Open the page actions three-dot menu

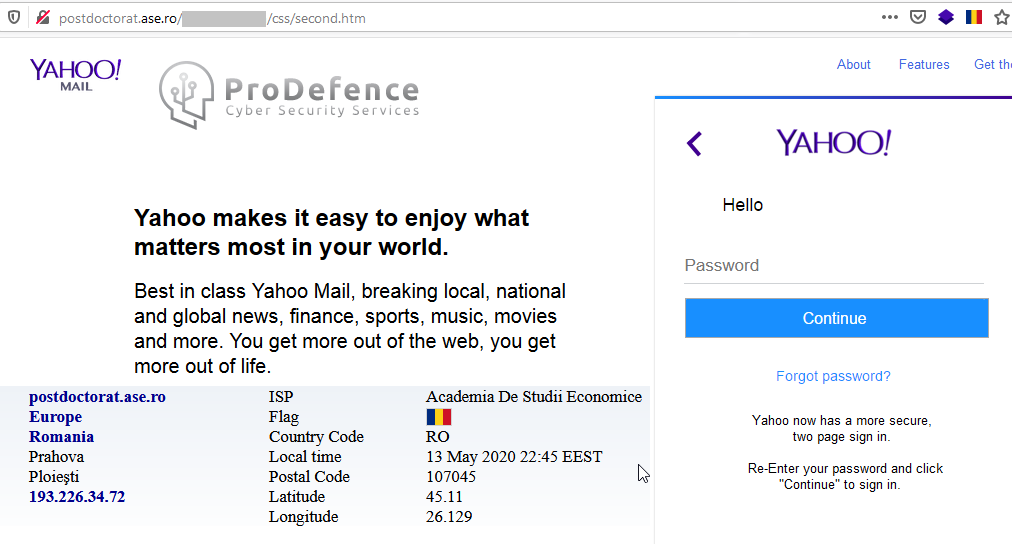click(x=889, y=17)
